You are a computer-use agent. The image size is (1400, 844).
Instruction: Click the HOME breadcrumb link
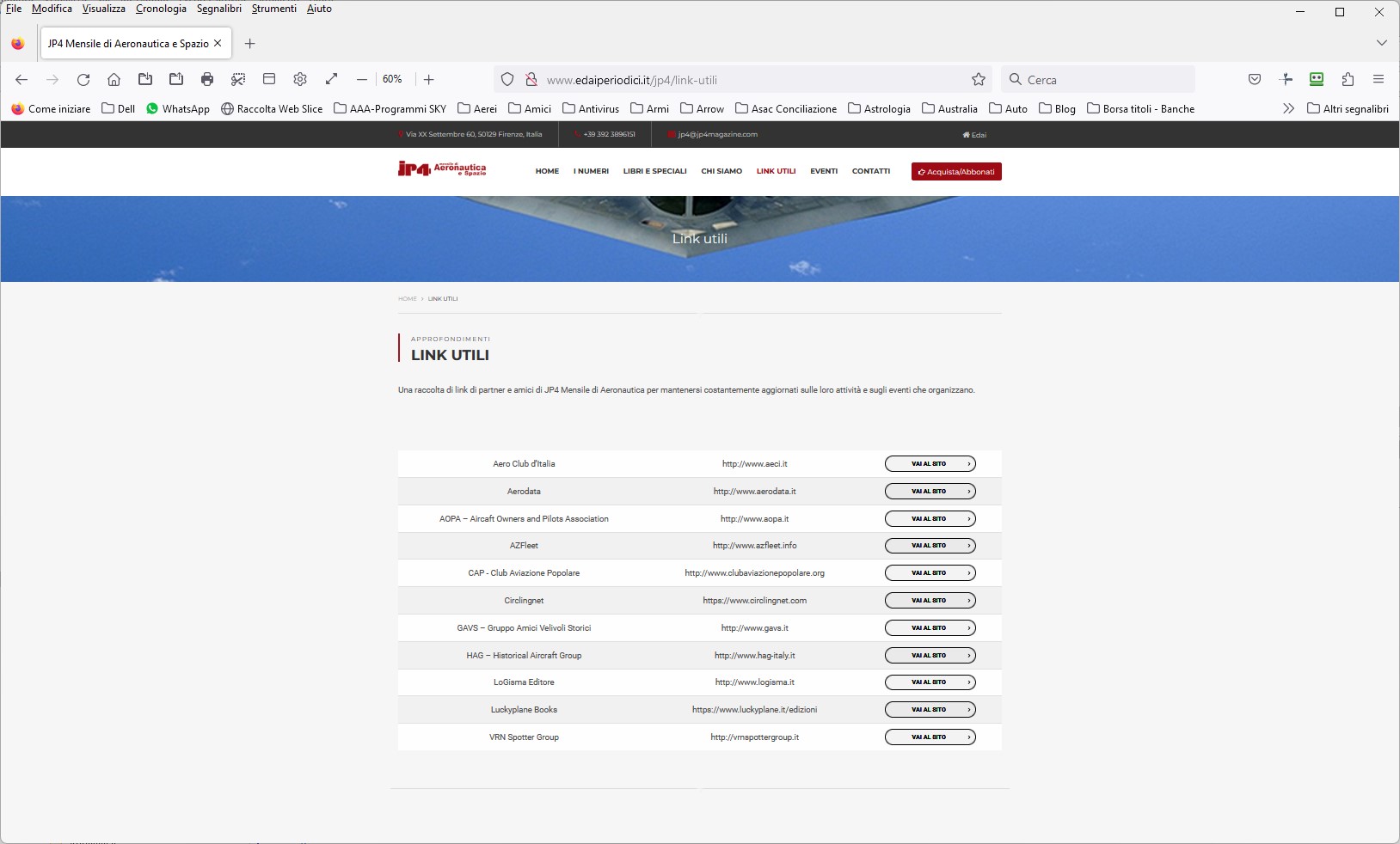pos(408,299)
